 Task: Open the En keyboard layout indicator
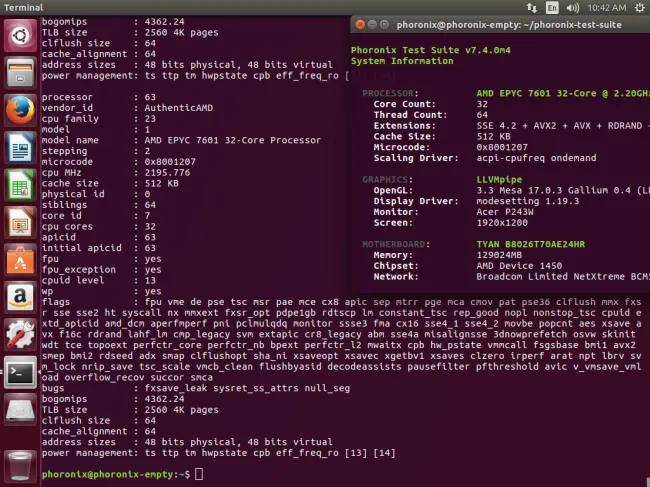tap(552, 7)
